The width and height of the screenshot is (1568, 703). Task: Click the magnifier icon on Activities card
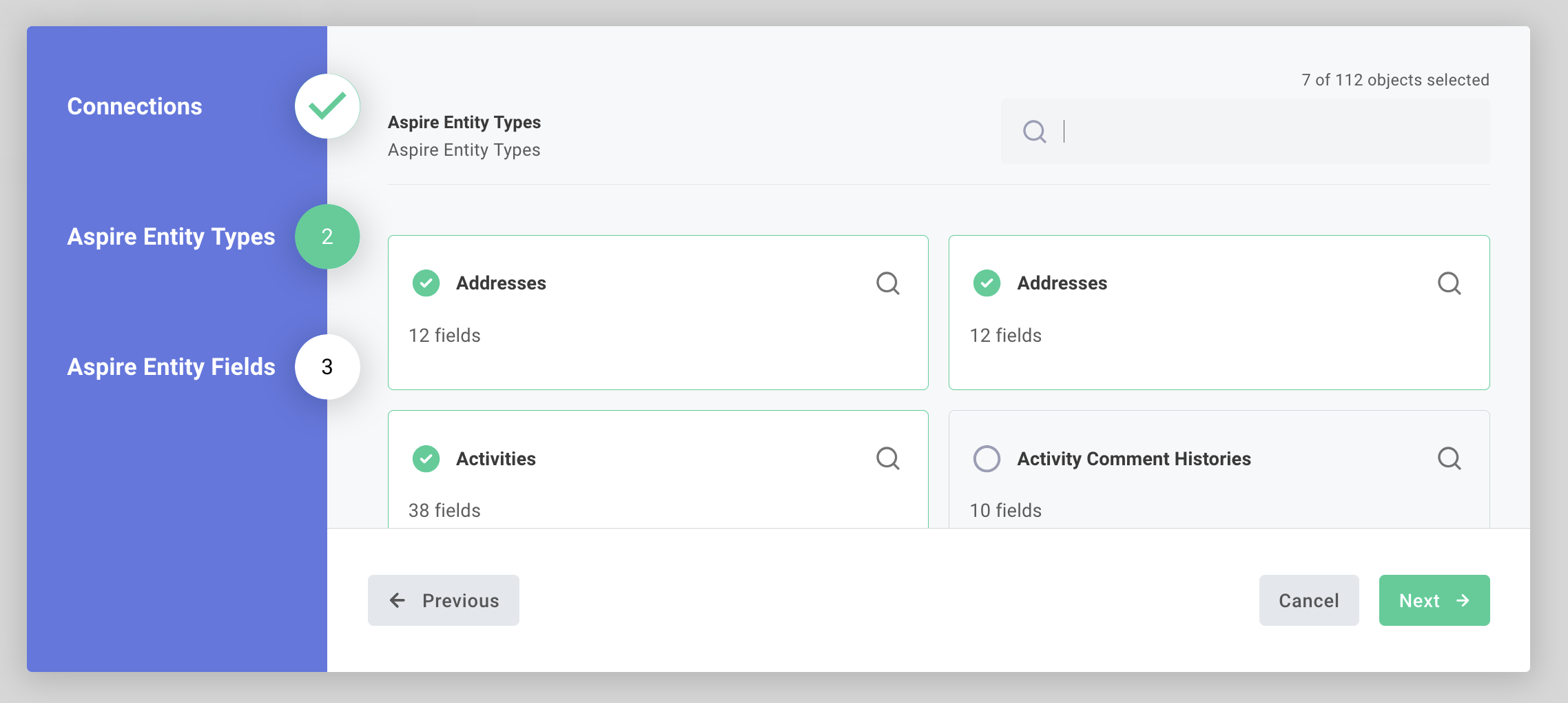(887, 458)
